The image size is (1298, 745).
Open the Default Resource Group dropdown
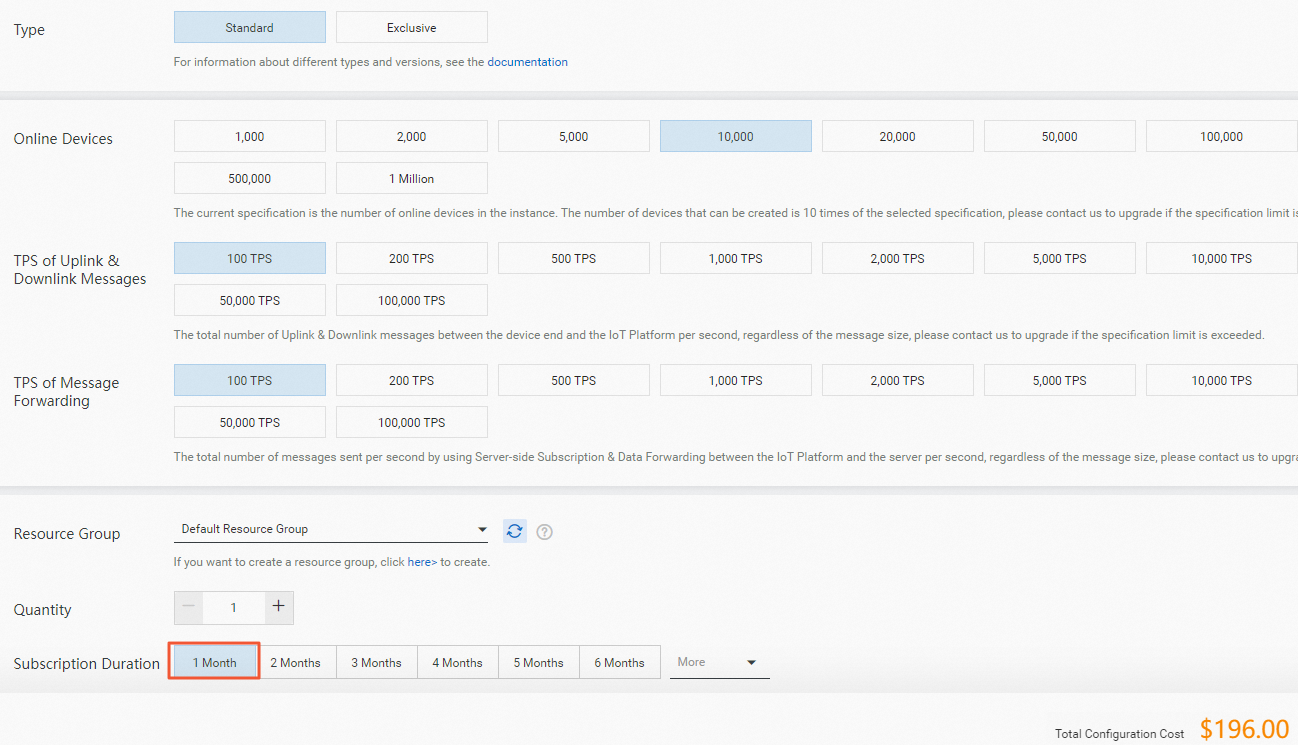pyautogui.click(x=330, y=529)
